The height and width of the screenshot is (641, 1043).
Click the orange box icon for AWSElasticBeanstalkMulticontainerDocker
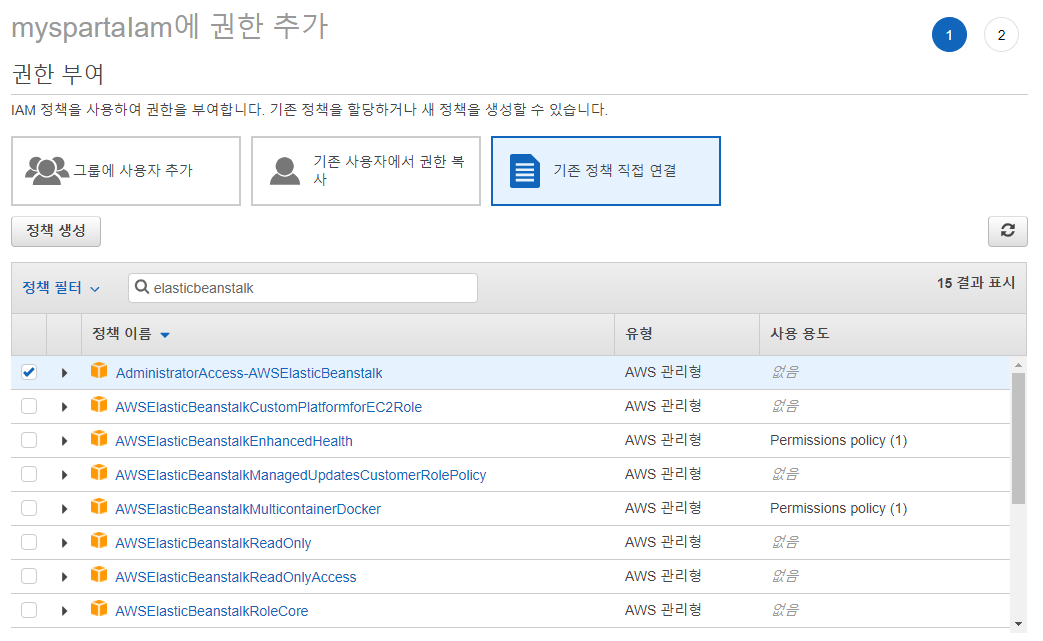(x=99, y=507)
